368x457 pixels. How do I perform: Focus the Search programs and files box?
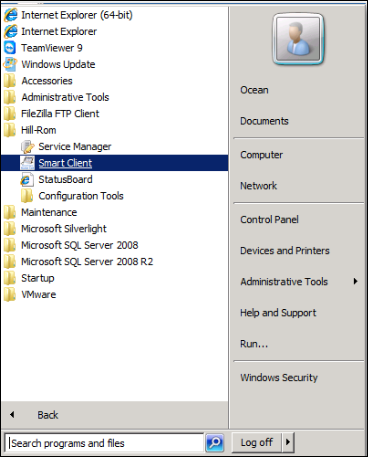tap(104, 443)
